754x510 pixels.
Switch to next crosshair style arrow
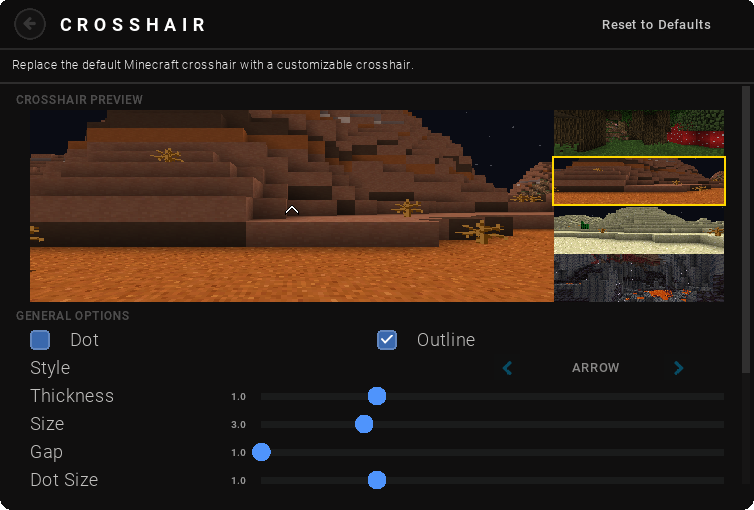click(679, 368)
